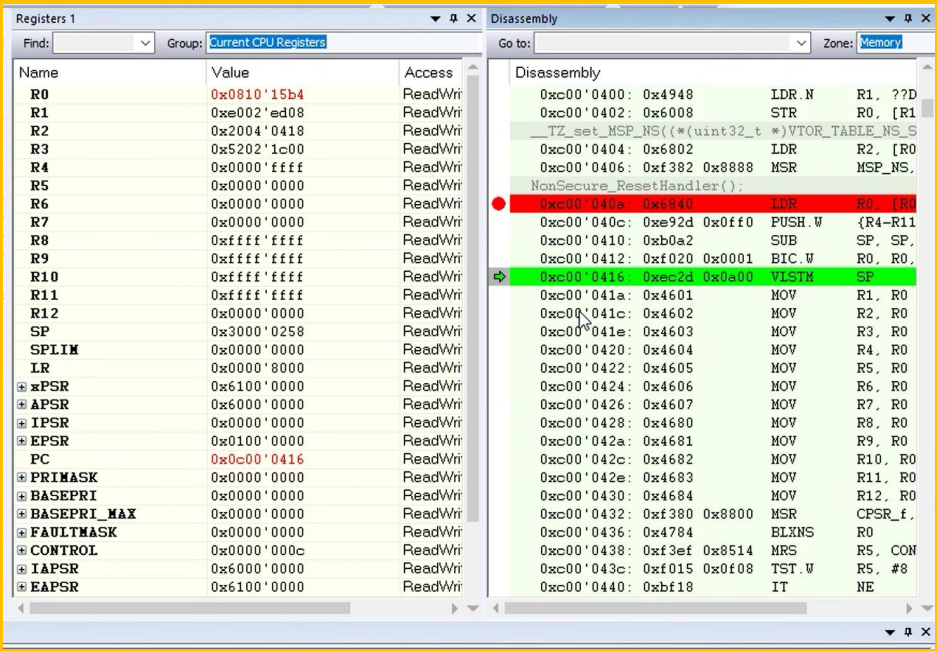Click the green current PC arrow marker
The image size is (937, 651).
(x=500, y=277)
